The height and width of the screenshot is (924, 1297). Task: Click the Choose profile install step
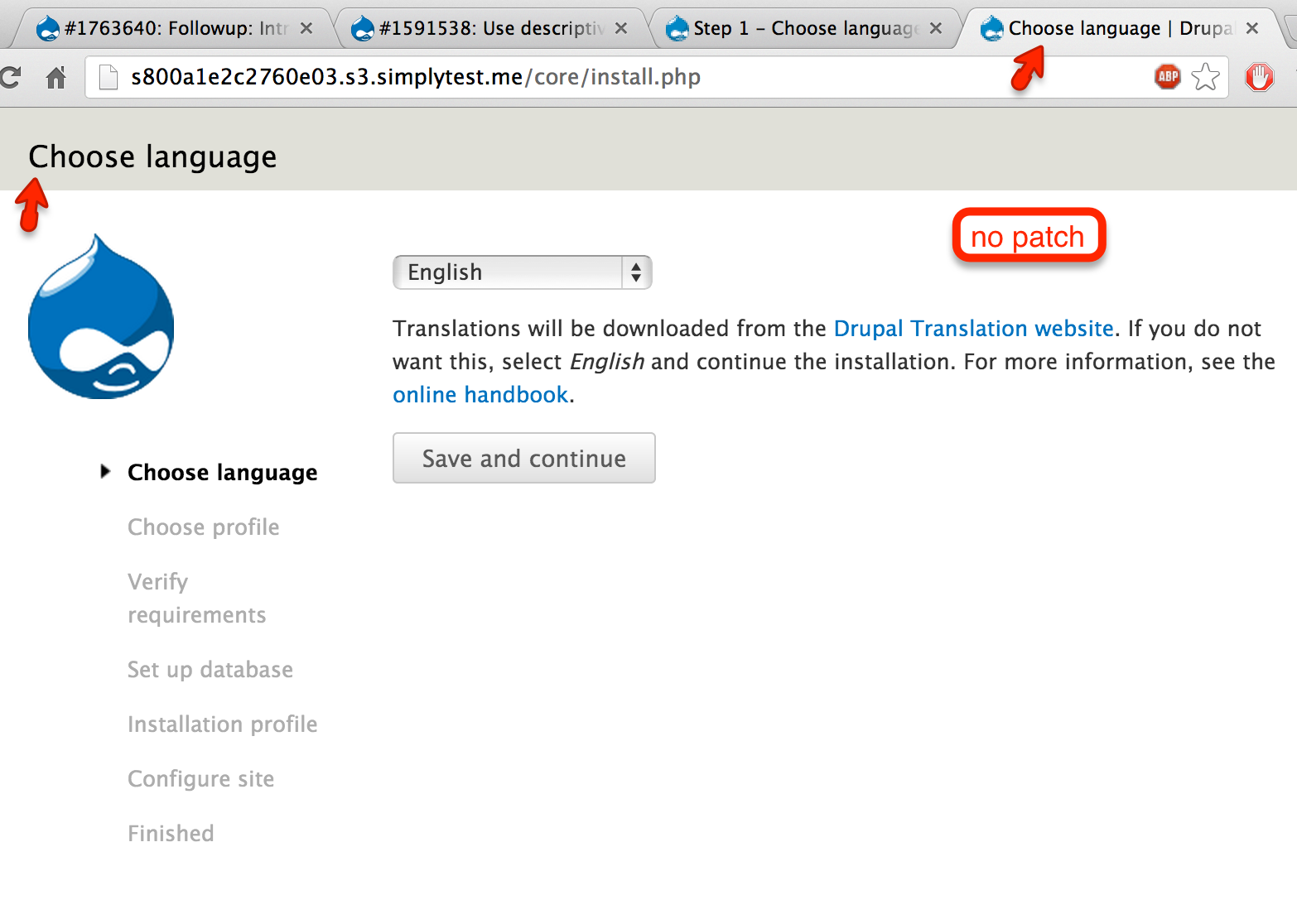click(204, 527)
